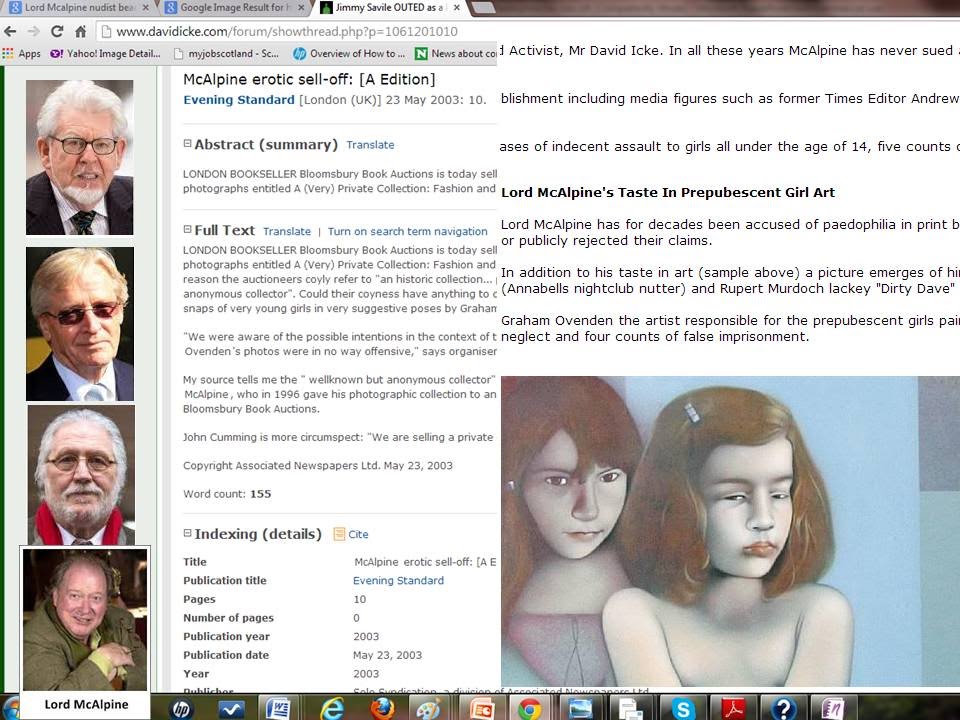This screenshot has height=720, width=960.
Task: Switch to the Lord Mcalpine nudist tab
Action: click(77, 7)
